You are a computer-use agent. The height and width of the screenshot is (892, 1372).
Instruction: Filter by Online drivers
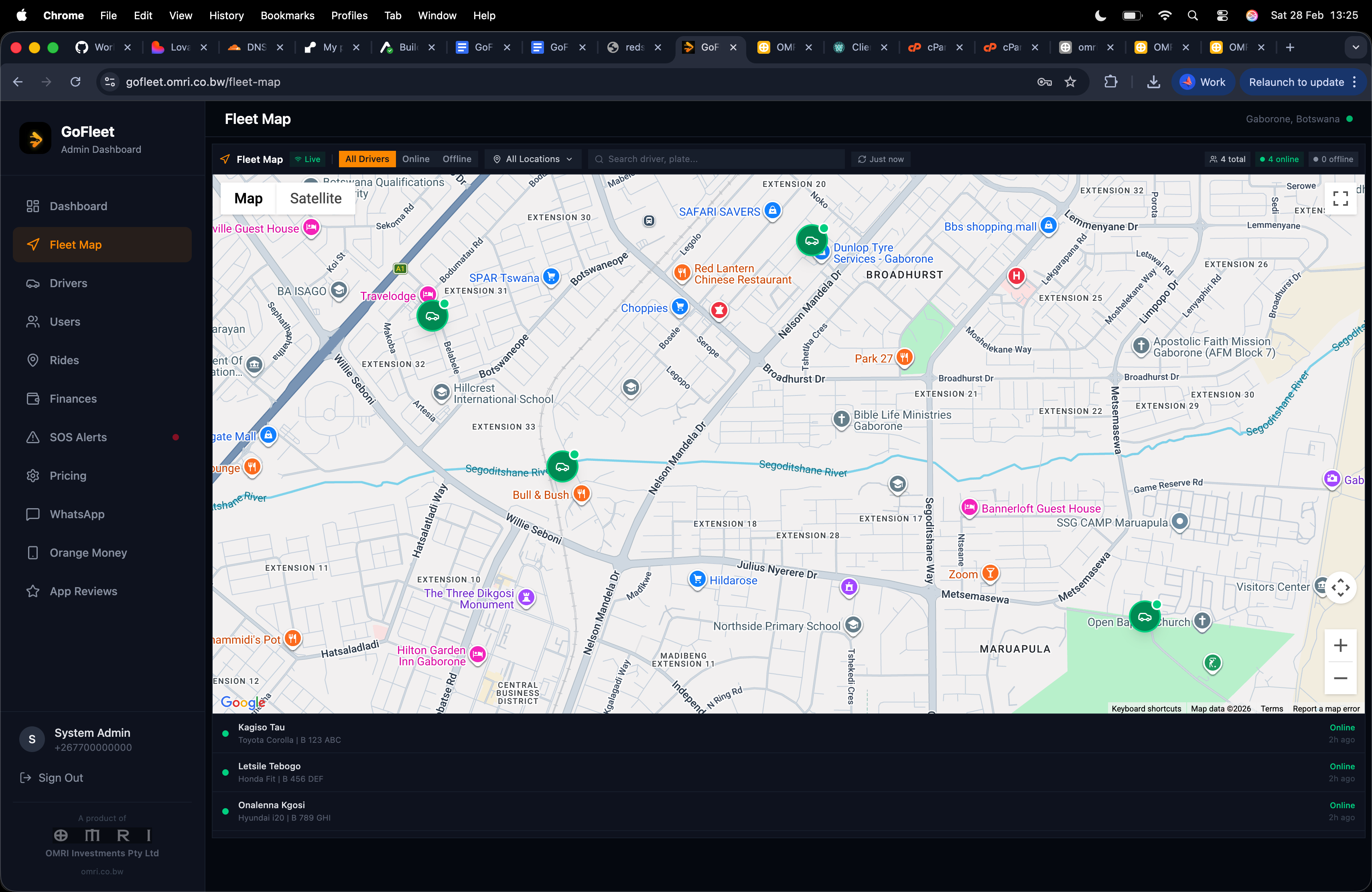[x=416, y=159]
